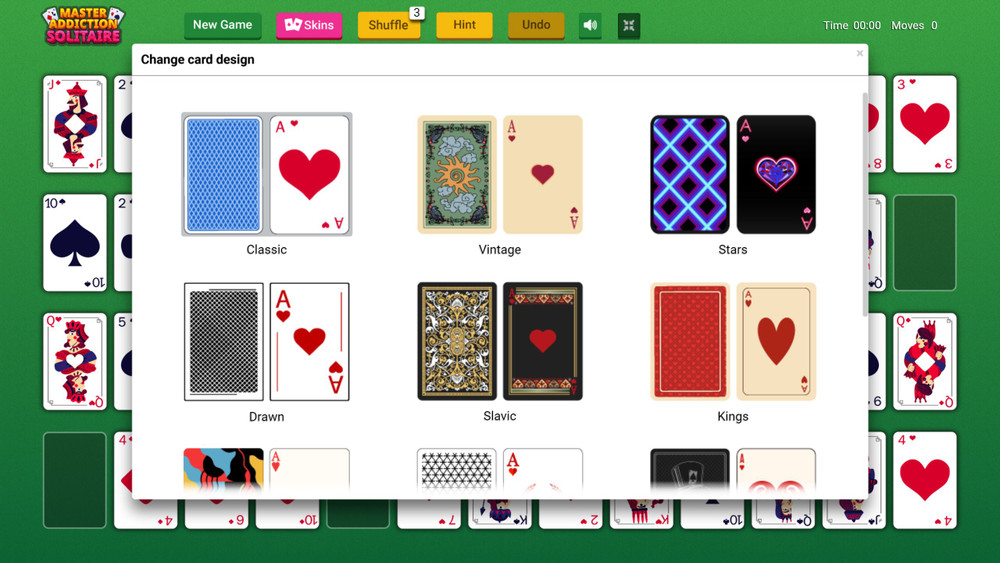Click the Master Addiction Solitaire logo

(x=84, y=26)
